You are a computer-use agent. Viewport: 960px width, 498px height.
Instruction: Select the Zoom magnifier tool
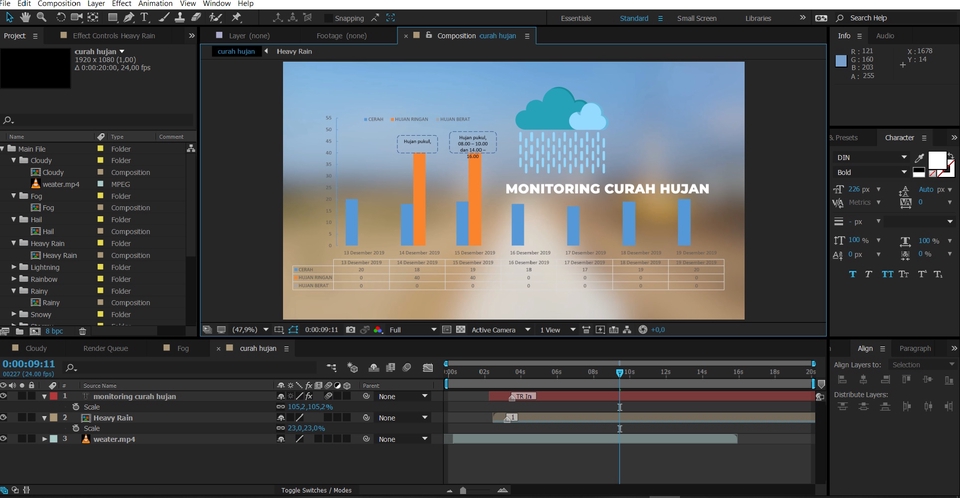pyautogui.click(x=42, y=17)
